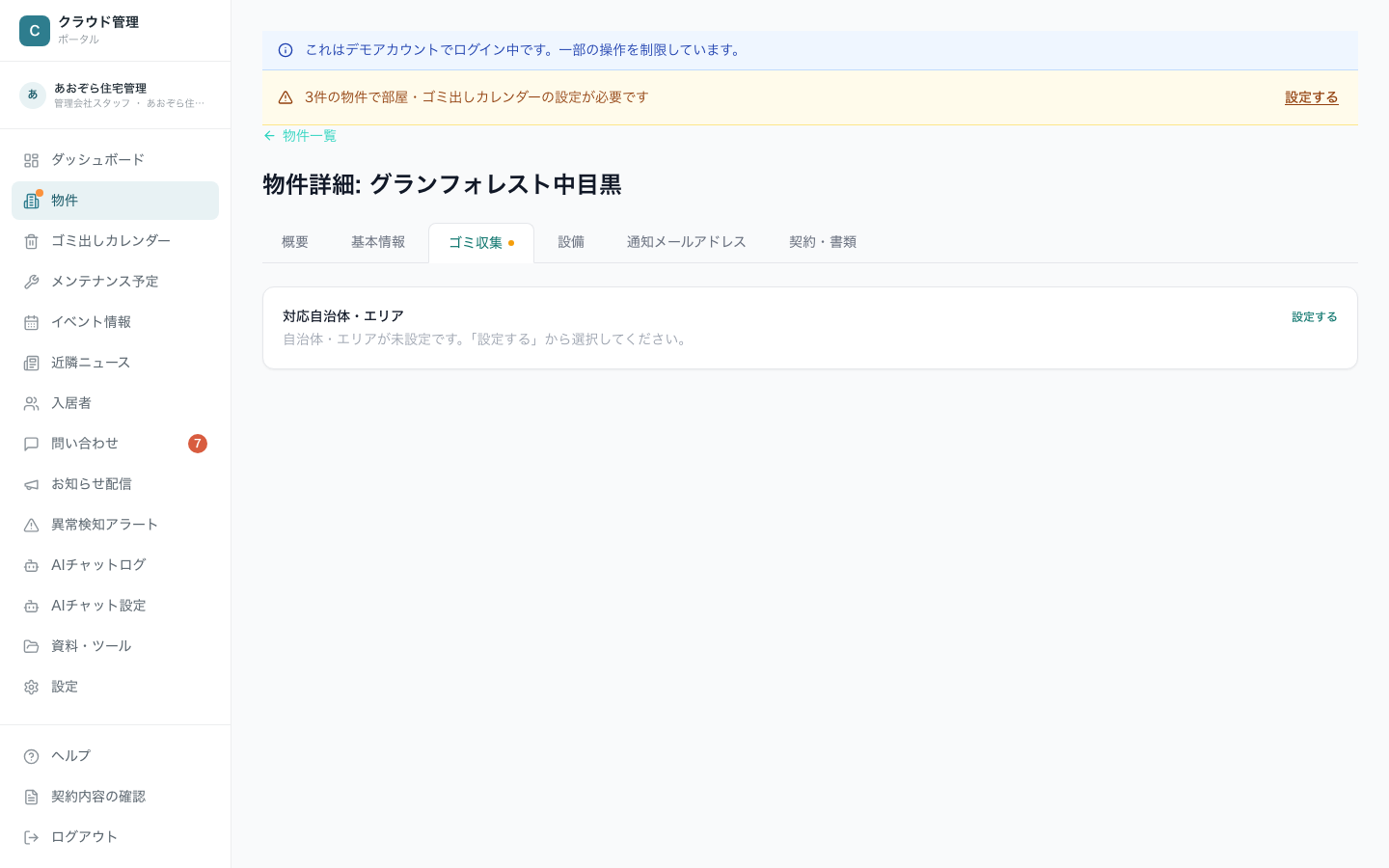This screenshot has width=1389, height=868.
Task: Click the trash can icon for ゴミ出しカレンダー
Action: [31, 241]
